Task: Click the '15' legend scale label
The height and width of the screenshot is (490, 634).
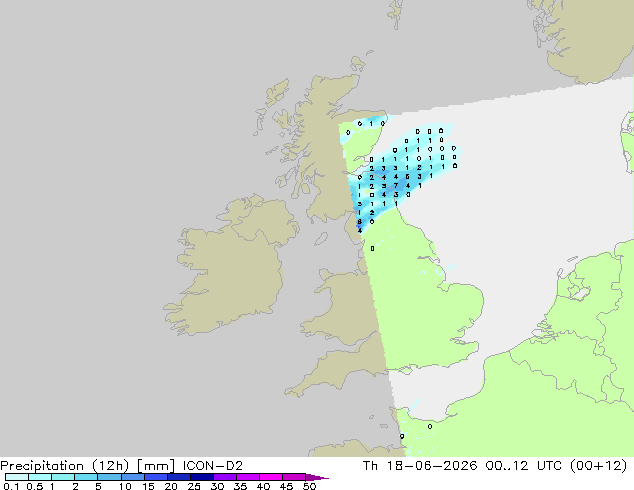Action: point(148,486)
